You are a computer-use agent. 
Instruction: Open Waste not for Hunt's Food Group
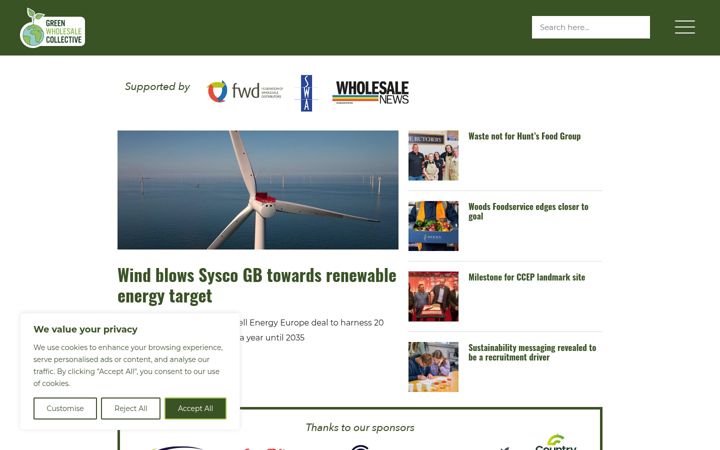pyautogui.click(x=524, y=136)
